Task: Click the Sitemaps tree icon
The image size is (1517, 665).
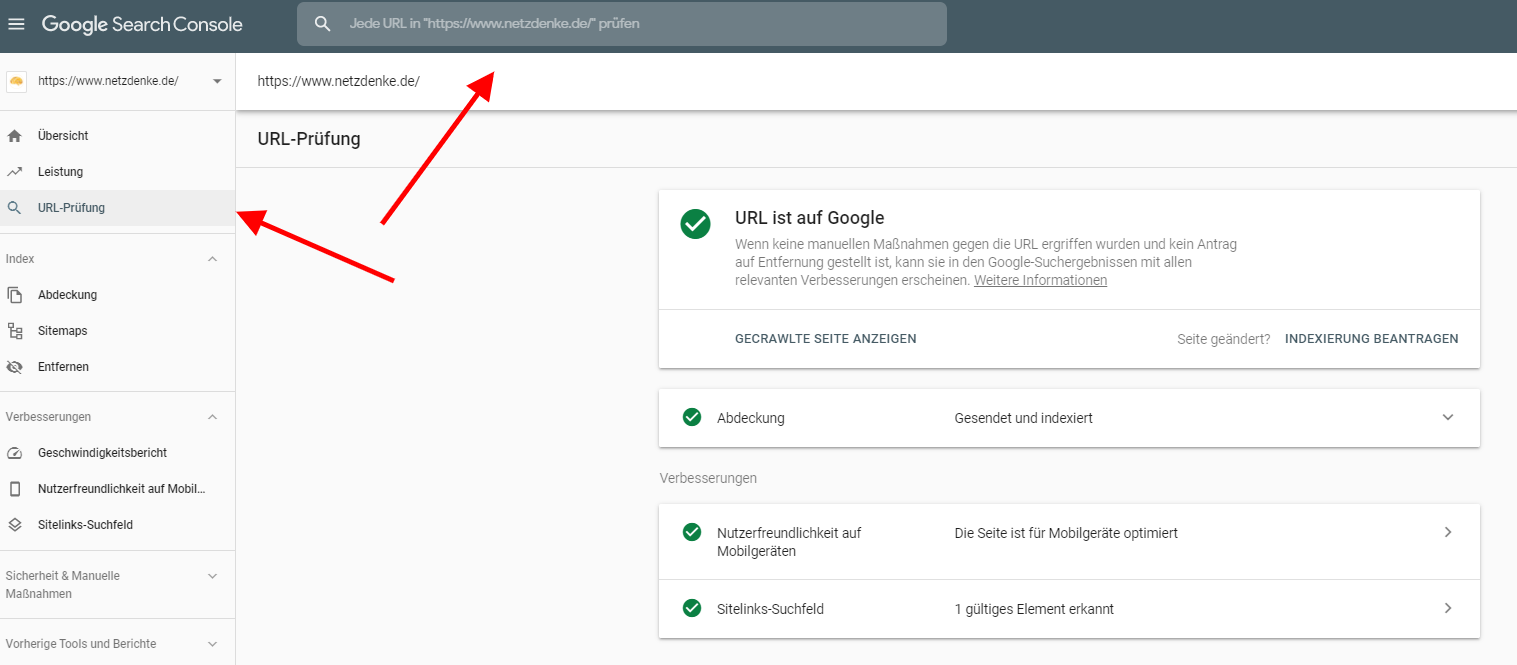Action: pos(14,331)
